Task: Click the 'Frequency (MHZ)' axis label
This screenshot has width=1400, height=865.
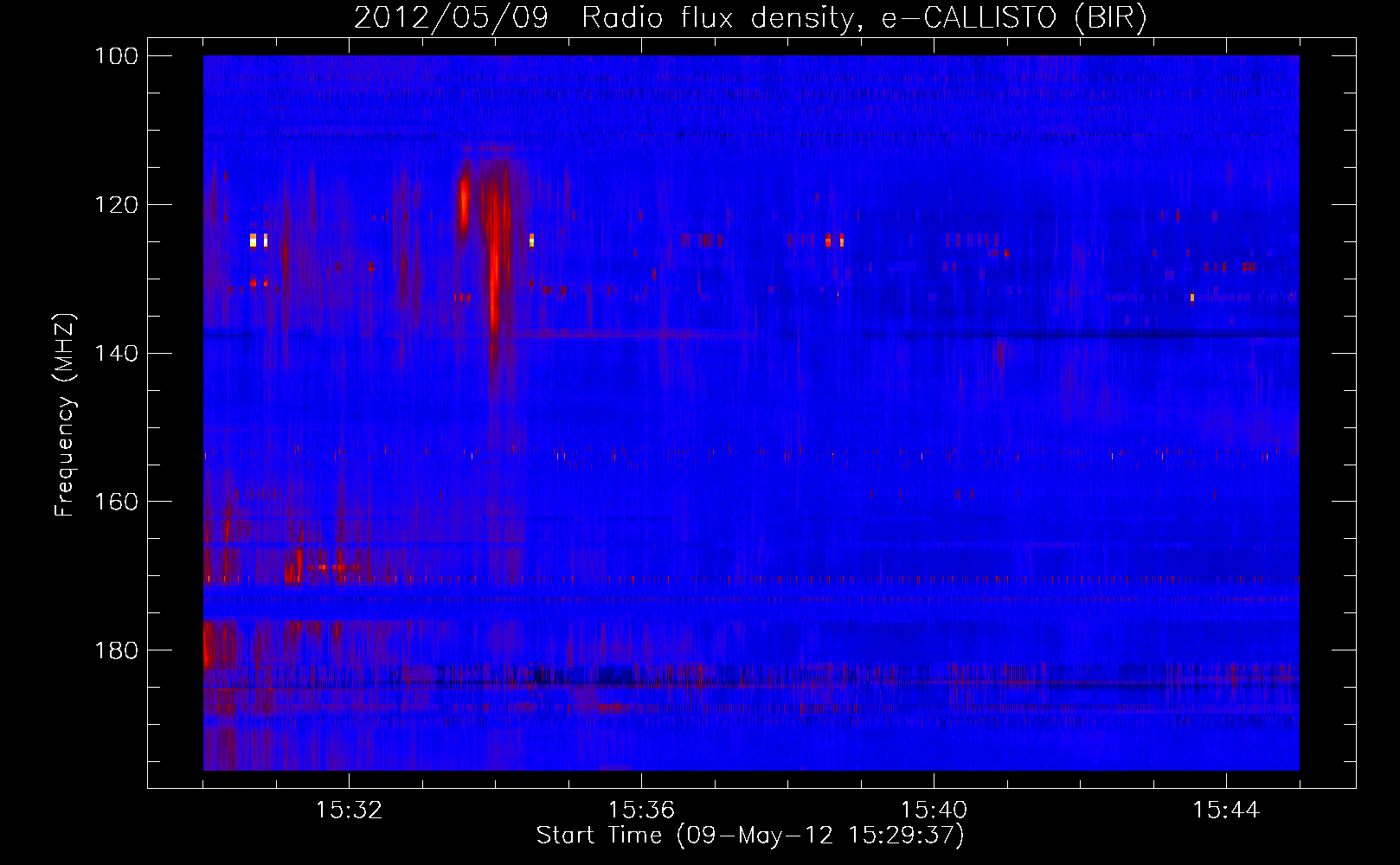Action: click(65, 414)
